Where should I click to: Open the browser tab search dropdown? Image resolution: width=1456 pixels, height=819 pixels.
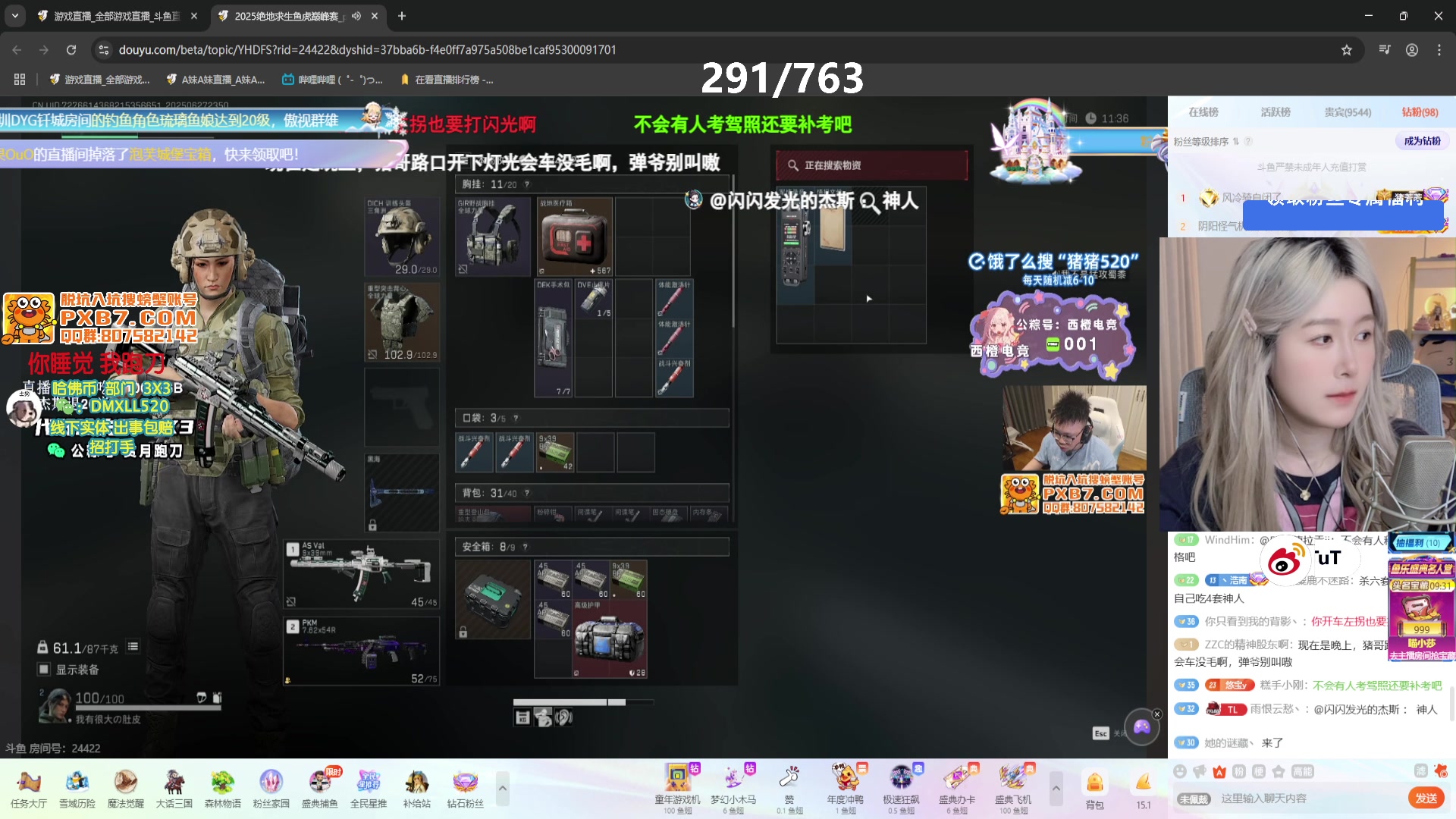click(15, 15)
